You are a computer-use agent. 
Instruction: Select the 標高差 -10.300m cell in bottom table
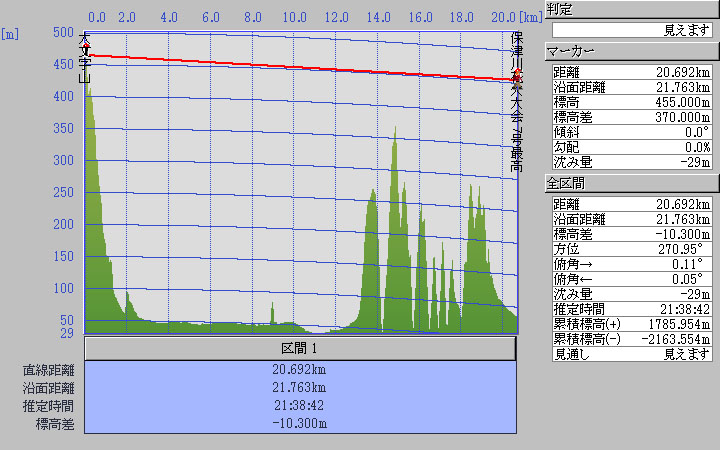click(300, 424)
